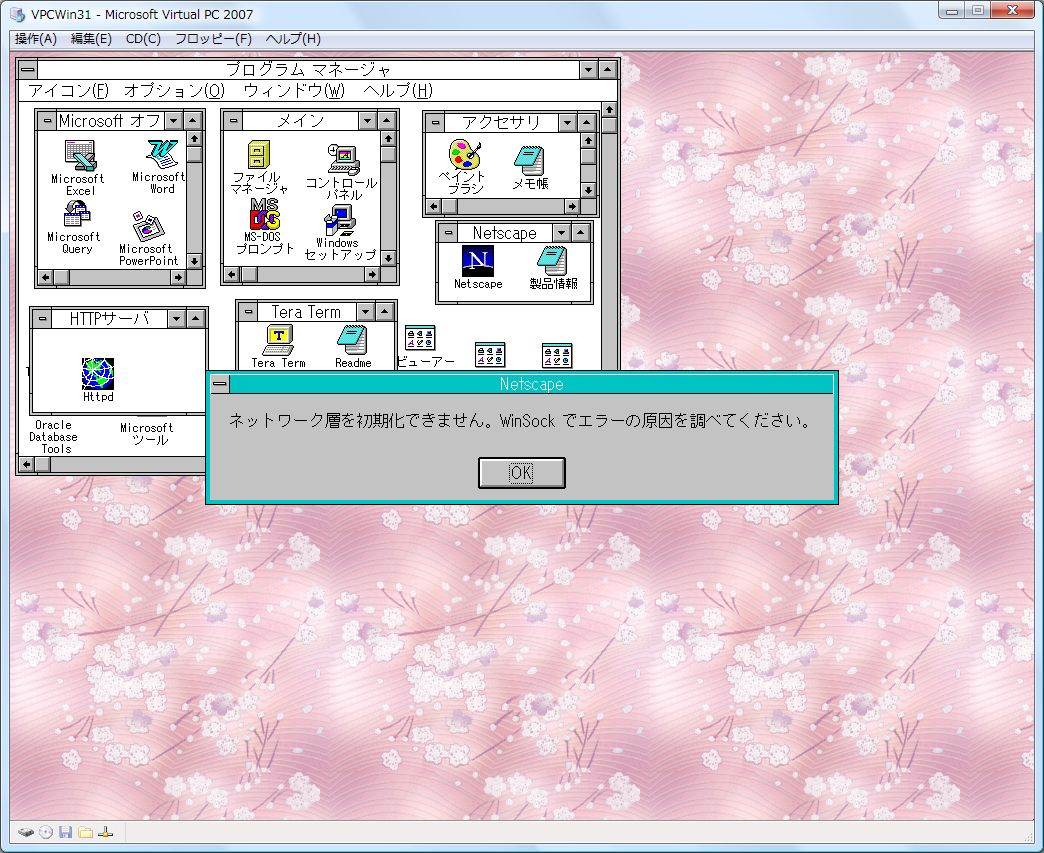Open Program Manager's ヘルプ(H) menu

click(x=398, y=91)
